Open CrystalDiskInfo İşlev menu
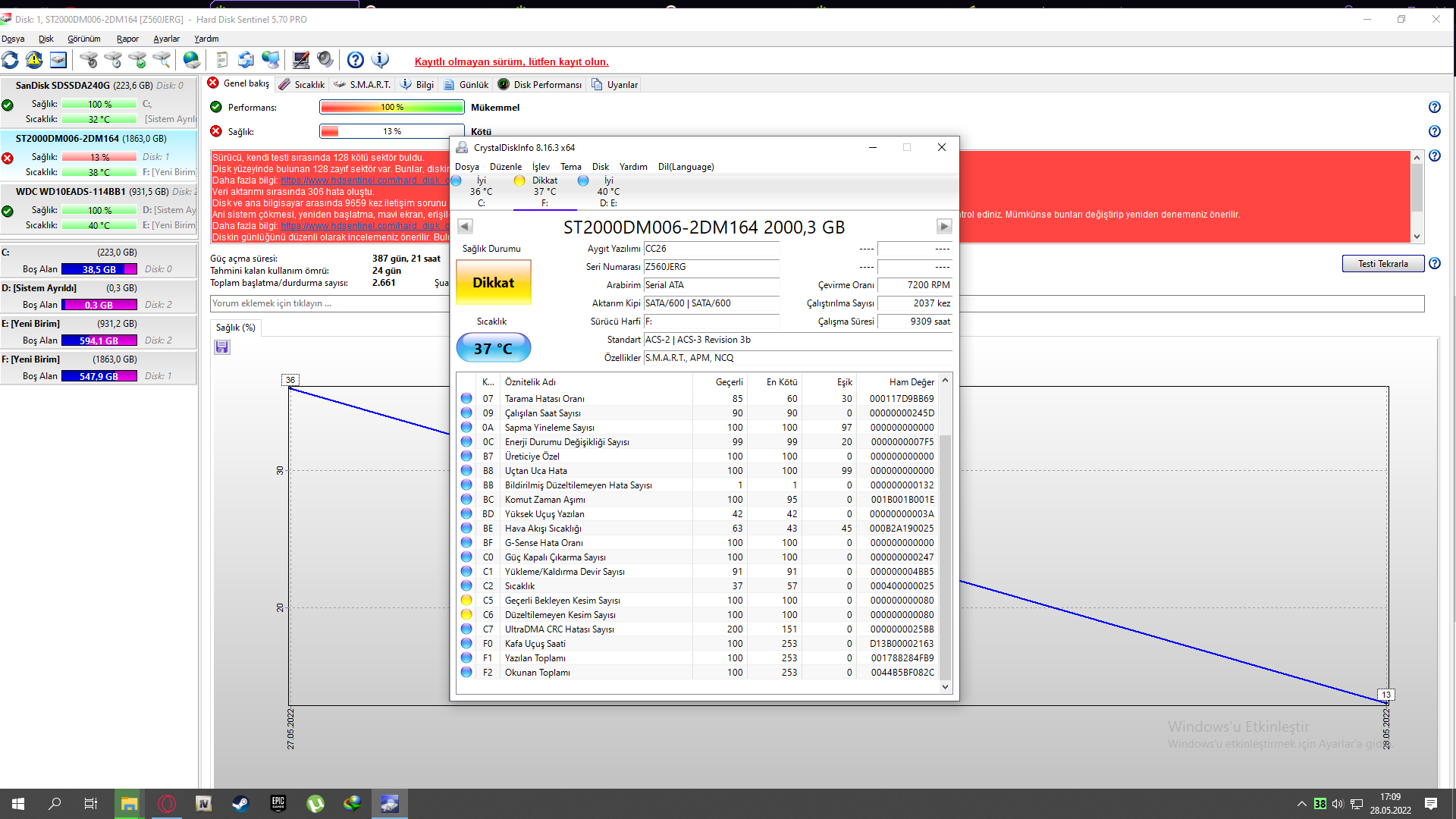 [x=540, y=167]
